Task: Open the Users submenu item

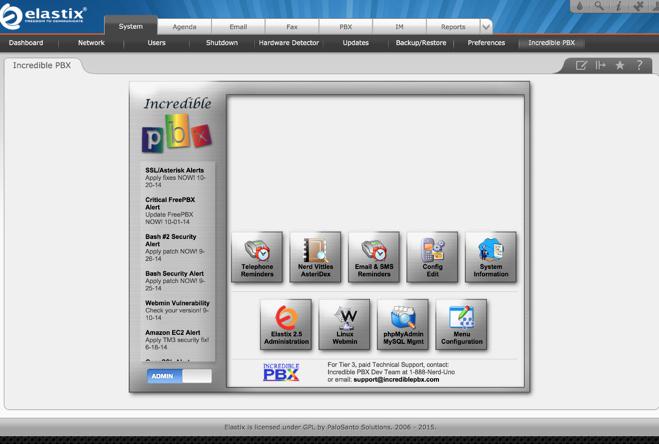Action: [156, 43]
